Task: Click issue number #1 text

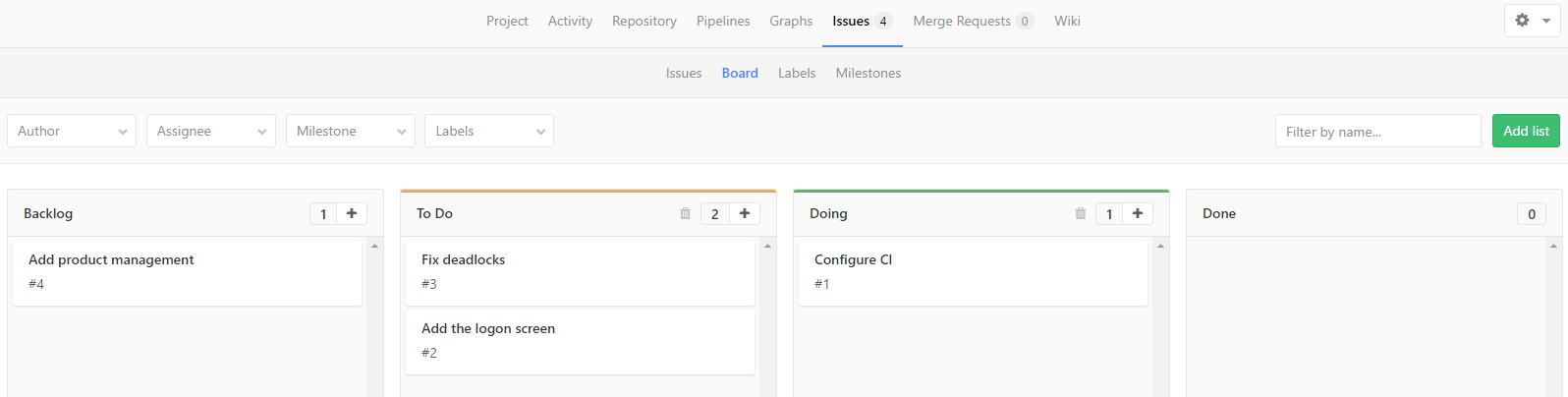Action: 822,284
